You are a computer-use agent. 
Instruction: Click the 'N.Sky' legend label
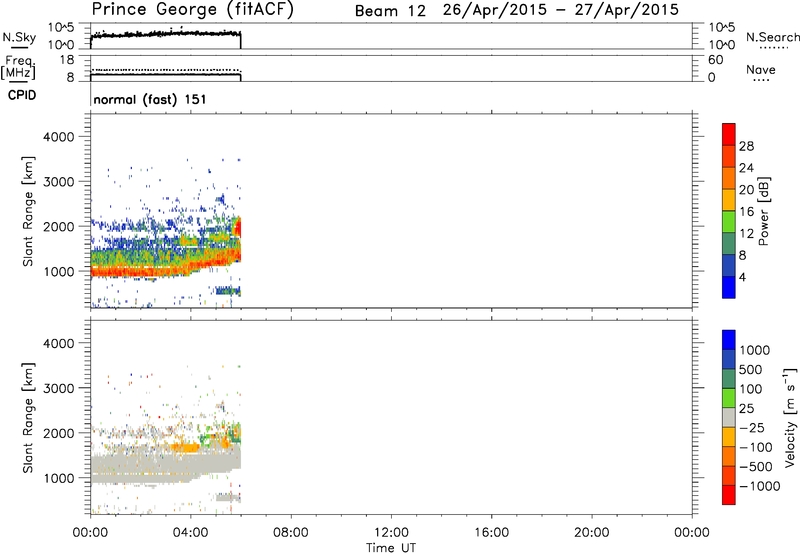(x=19, y=38)
